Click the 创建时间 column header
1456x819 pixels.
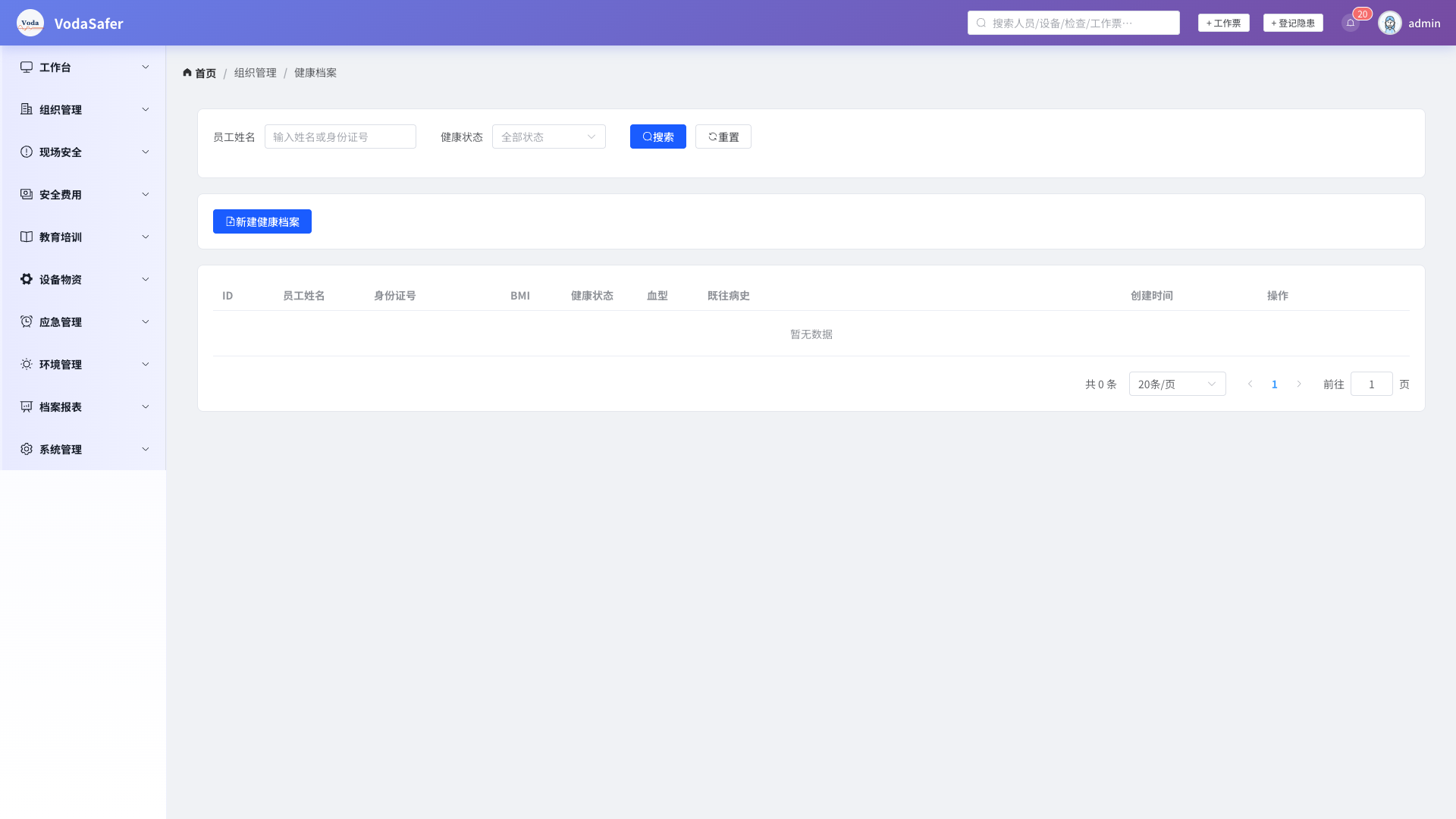coord(1152,296)
